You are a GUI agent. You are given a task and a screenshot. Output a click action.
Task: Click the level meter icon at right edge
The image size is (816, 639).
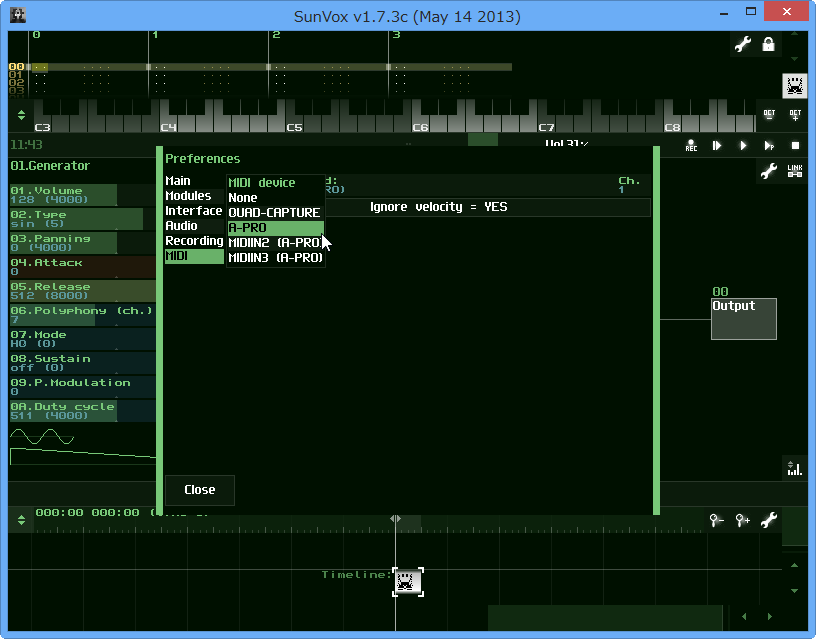click(794, 468)
